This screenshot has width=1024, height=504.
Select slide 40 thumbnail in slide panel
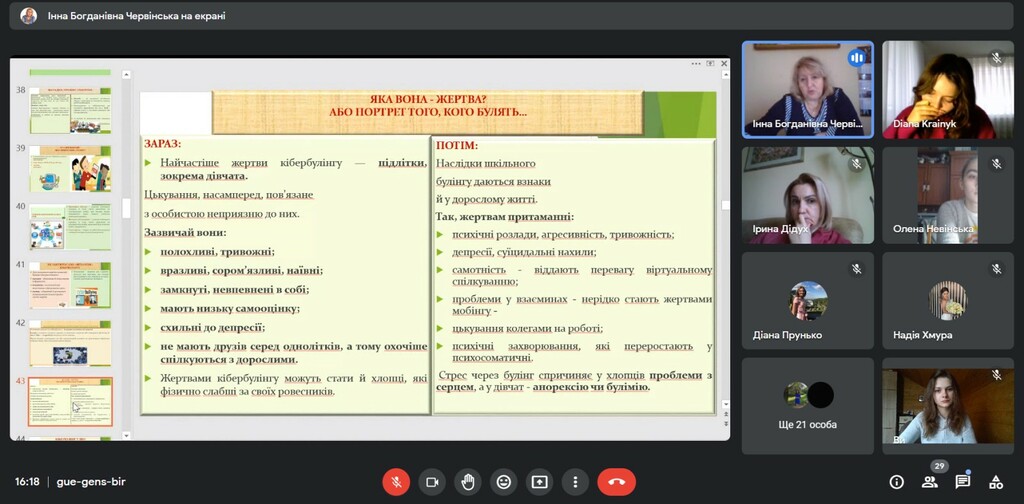70,227
